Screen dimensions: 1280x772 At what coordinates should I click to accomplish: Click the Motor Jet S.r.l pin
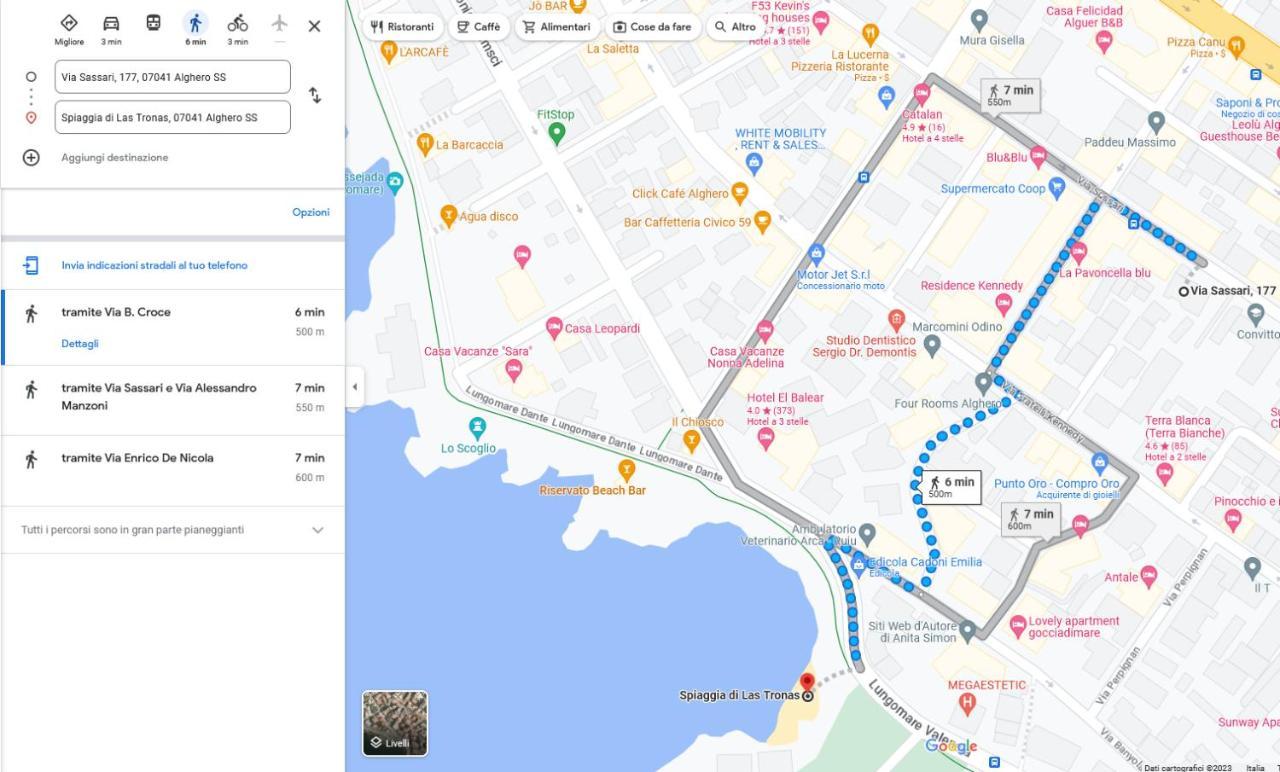point(817,253)
